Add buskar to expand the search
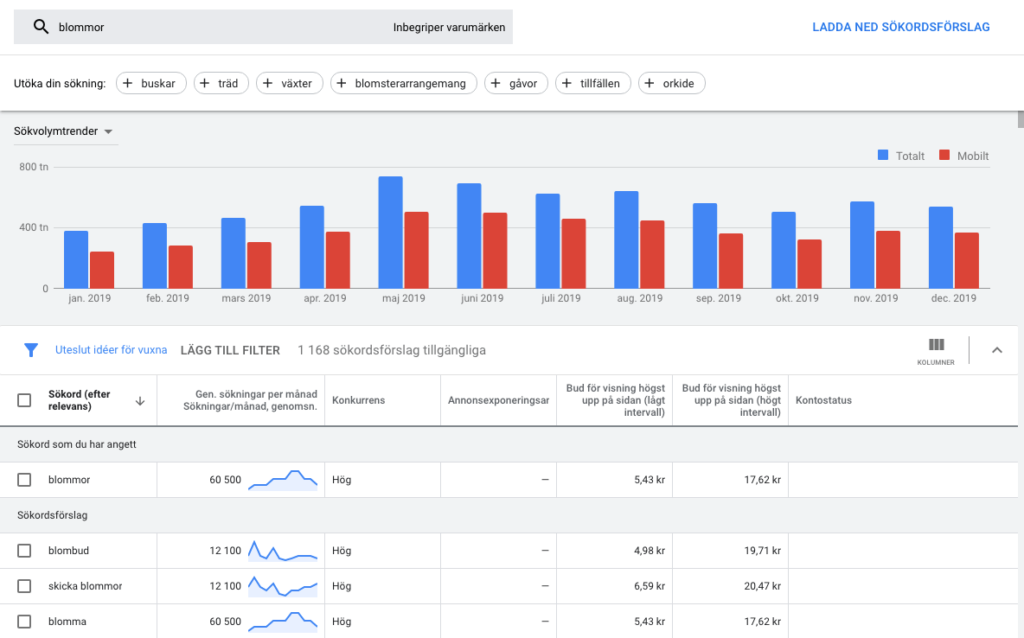Viewport: 1024px width, 638px height. (x=151, y=83)
